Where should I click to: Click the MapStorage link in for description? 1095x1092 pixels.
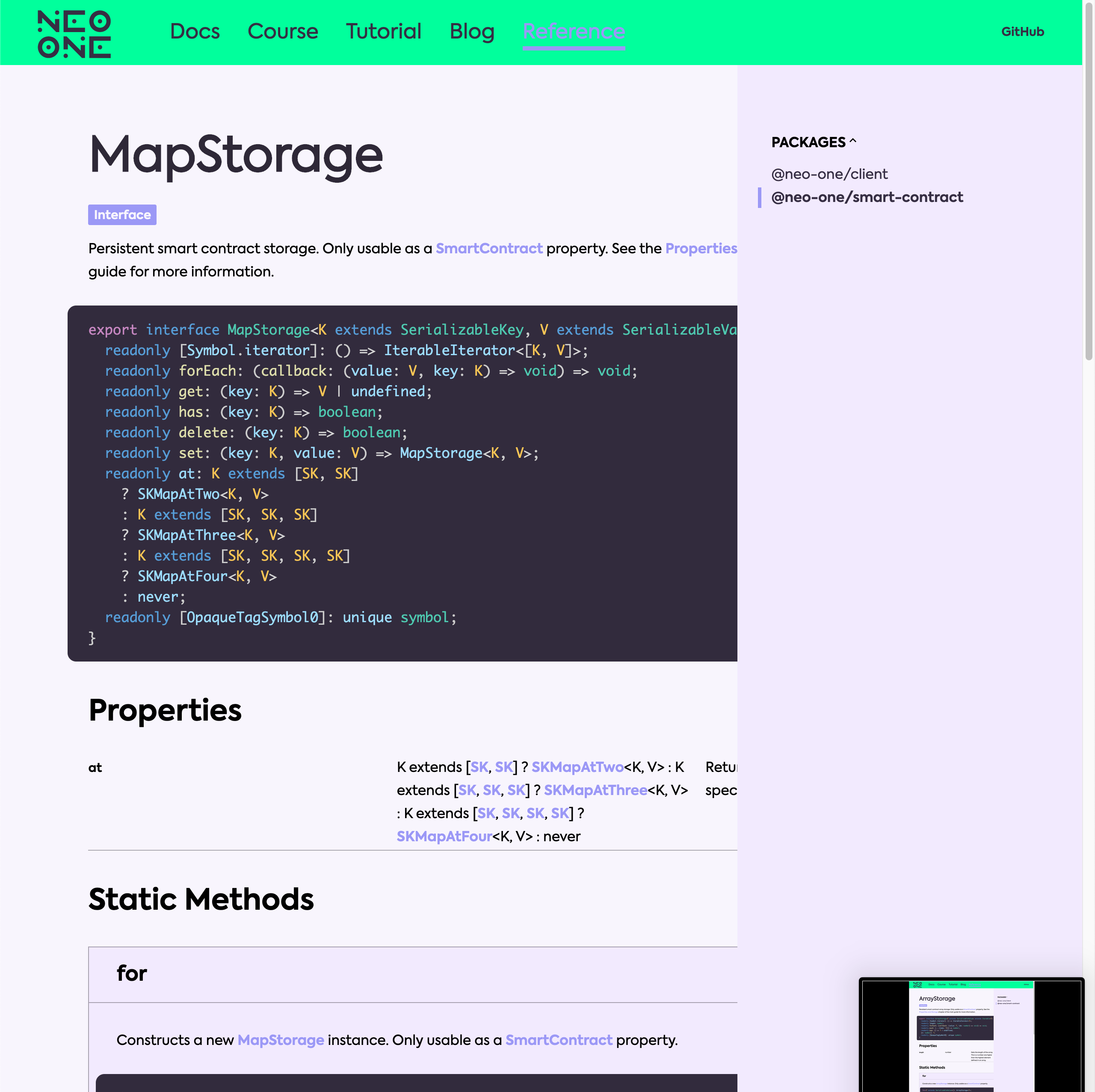coord(281,1040)
